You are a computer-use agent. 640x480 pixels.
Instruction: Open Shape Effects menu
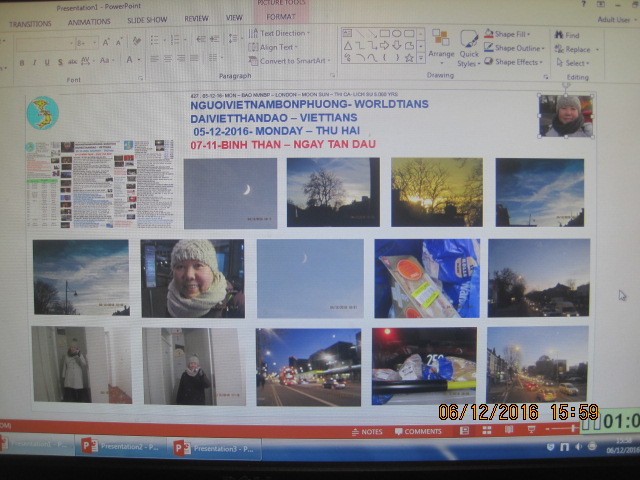click(x=513, y=62)
